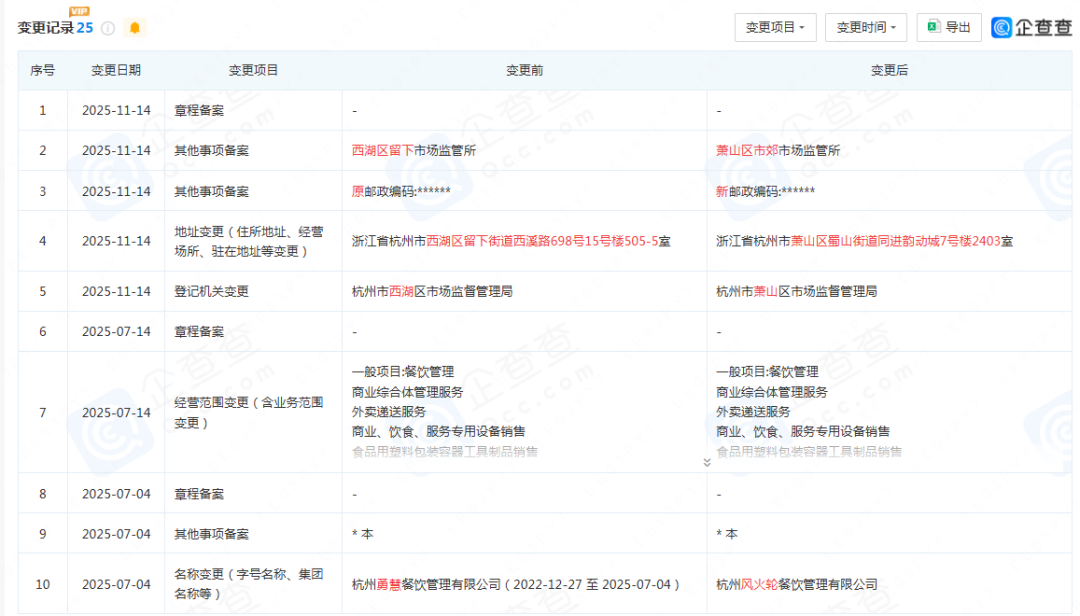Click the bell notification icon beside 变更记录
This screenshot has height=616, width=1080.
(135, 28)
